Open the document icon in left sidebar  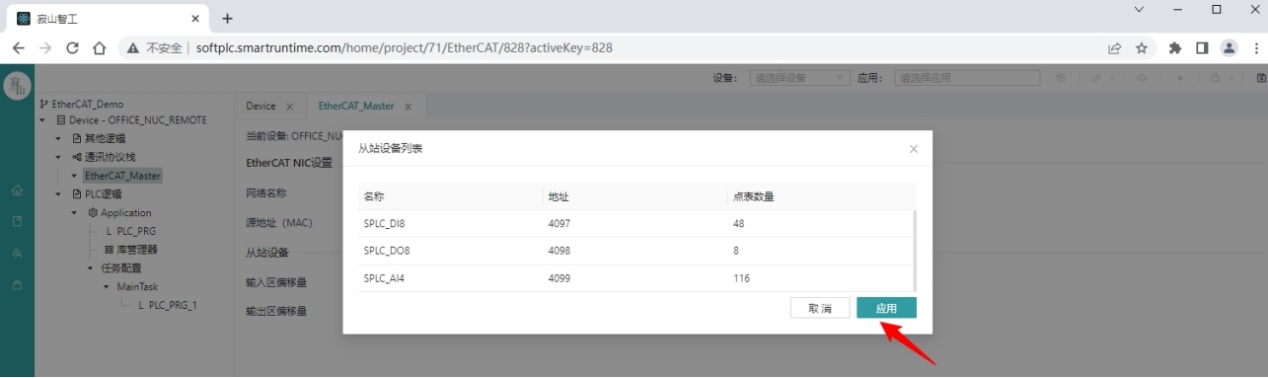tap(17, 222)
